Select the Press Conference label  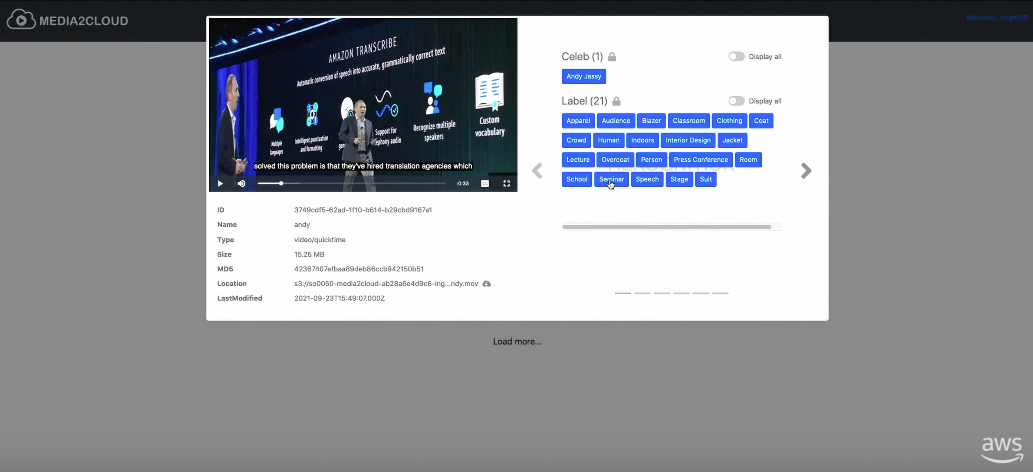coord(701,160)
